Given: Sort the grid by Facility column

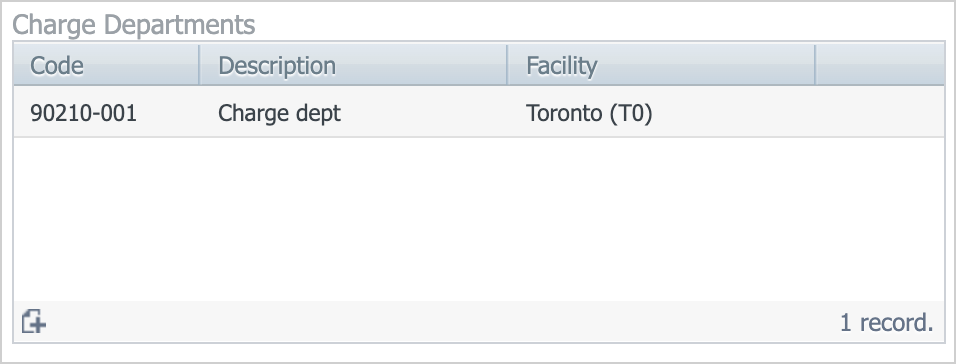Looking at the screenshot, I should pyautogui.click(x=661, y=65).
